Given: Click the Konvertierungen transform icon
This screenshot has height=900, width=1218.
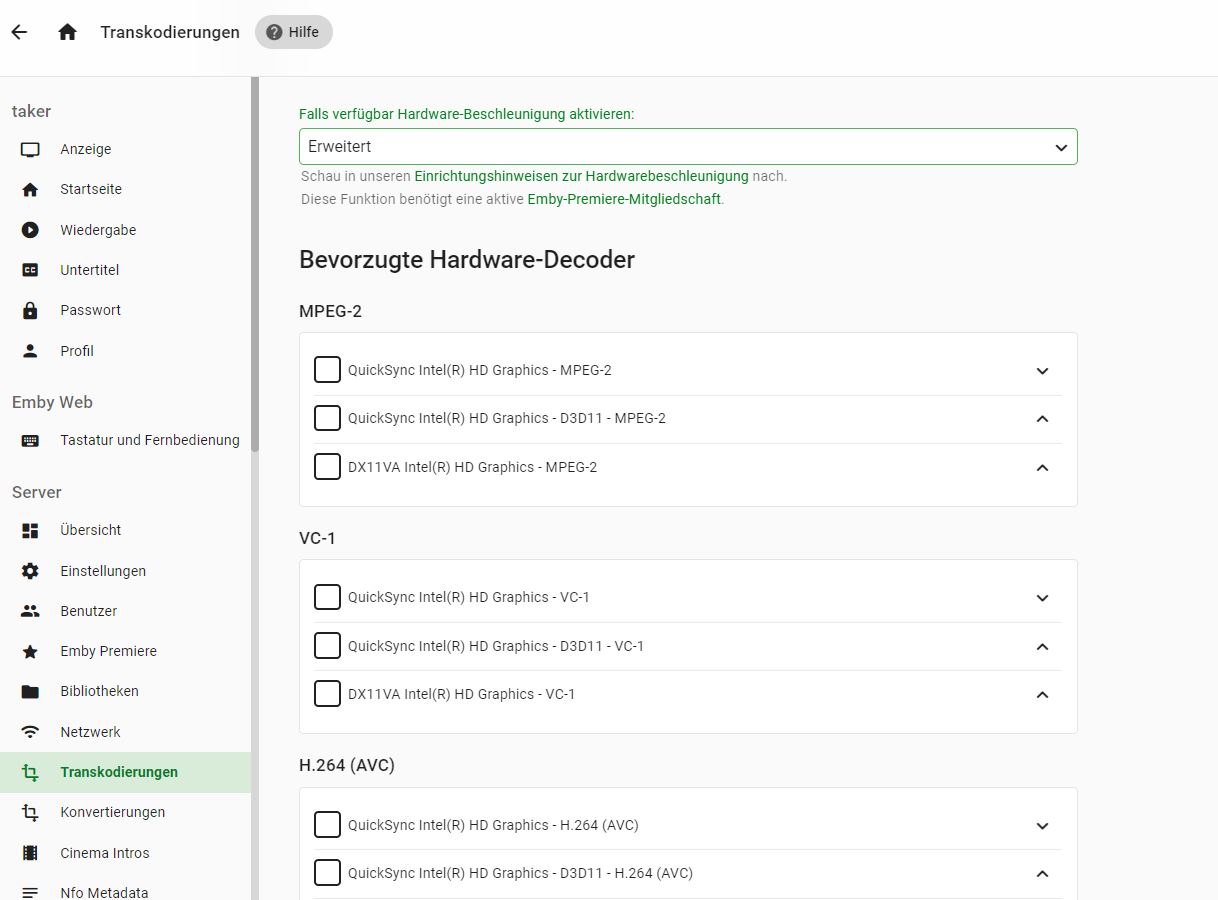Looking at the screenshot, I should [30, 812].
